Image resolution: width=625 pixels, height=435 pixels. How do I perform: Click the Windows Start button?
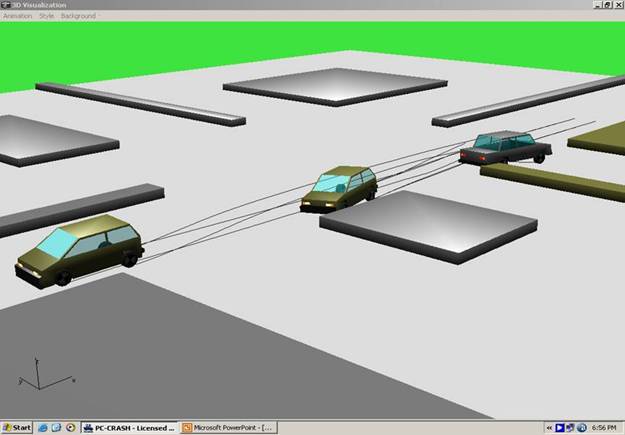pos(16,428)
